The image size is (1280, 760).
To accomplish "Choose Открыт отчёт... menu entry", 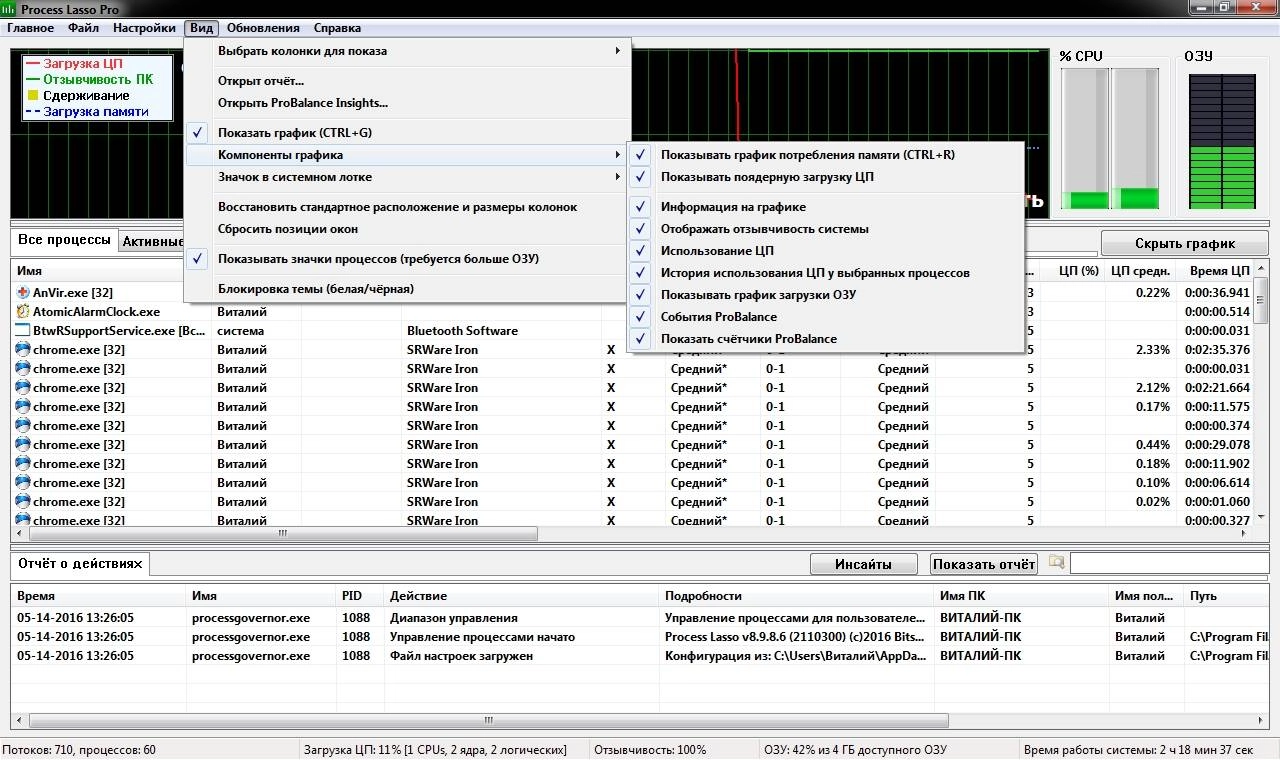I will tap(408, 81).
